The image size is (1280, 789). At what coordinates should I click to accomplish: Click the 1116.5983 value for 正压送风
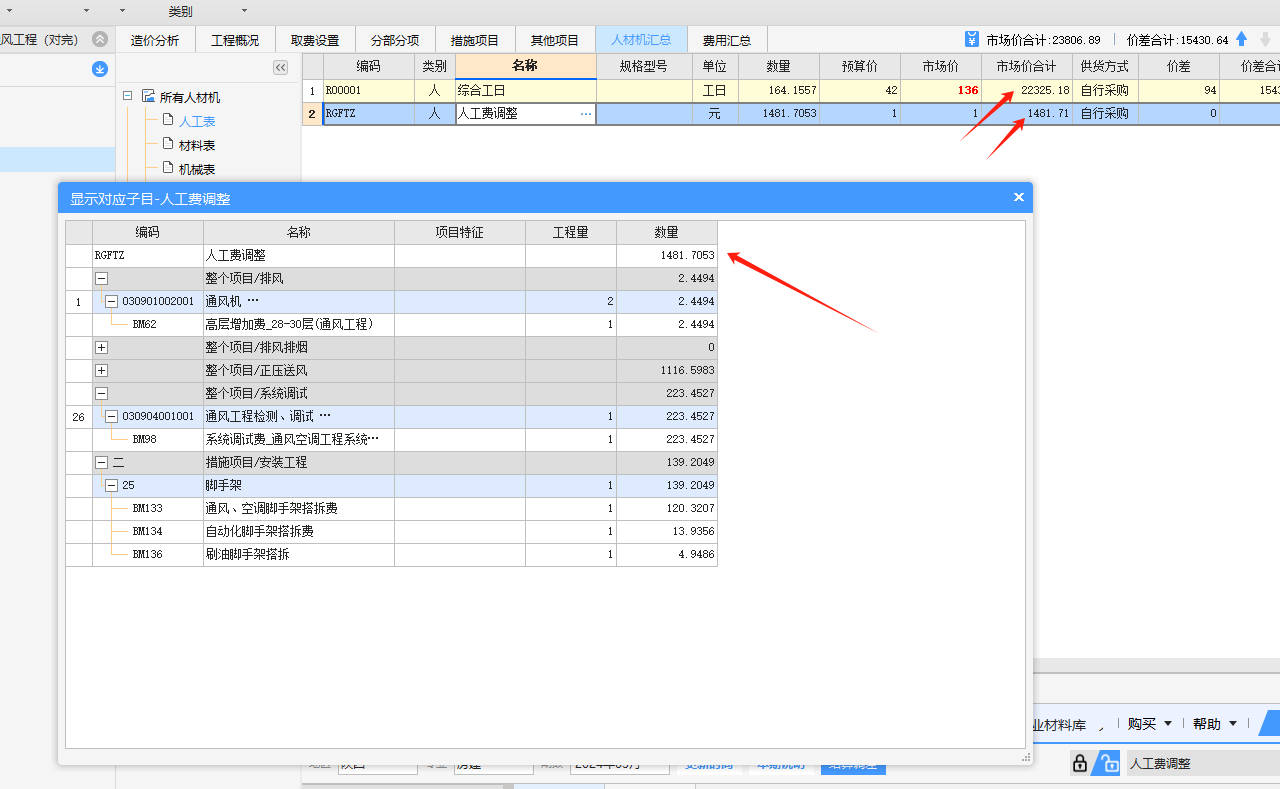point(666,370)
